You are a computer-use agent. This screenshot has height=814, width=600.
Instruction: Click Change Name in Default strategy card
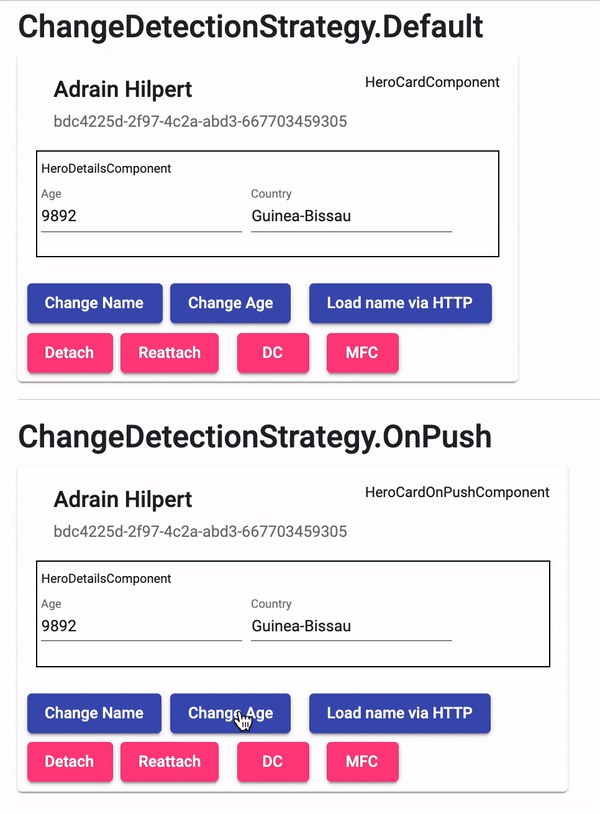(x=94, y=303)
